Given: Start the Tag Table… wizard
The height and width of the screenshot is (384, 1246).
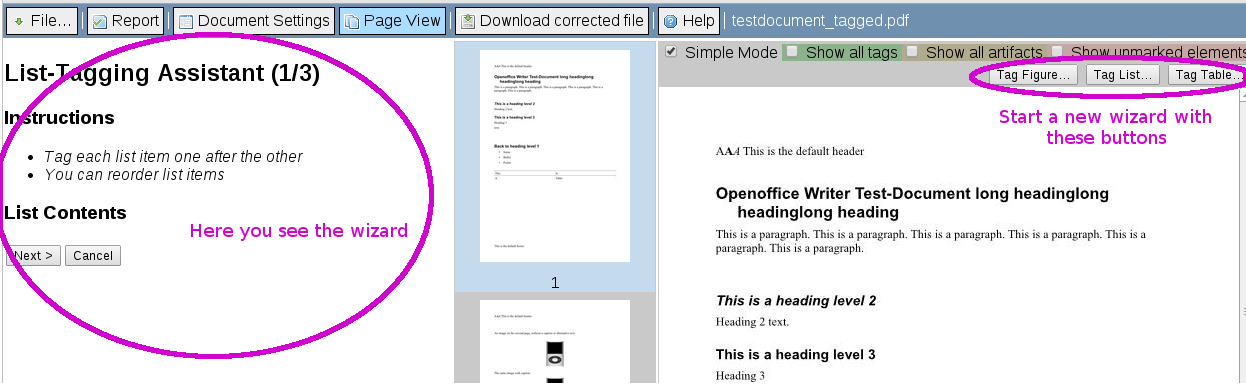Looking at the screenshot, I should pos(1207,75).
